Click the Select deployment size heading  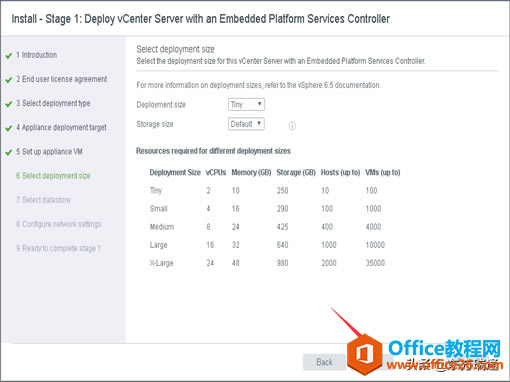pyautogui.click(x=175, y=49)
